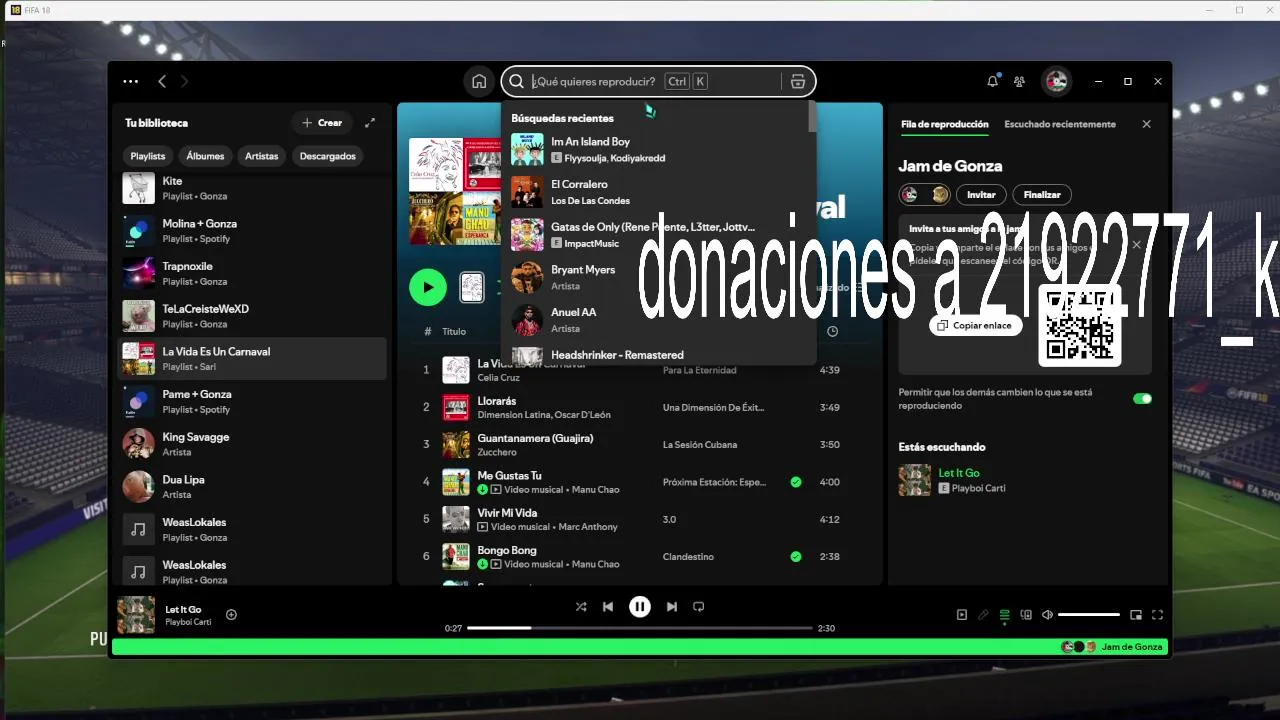Open Anuel AA artist result

click(658, 320)
